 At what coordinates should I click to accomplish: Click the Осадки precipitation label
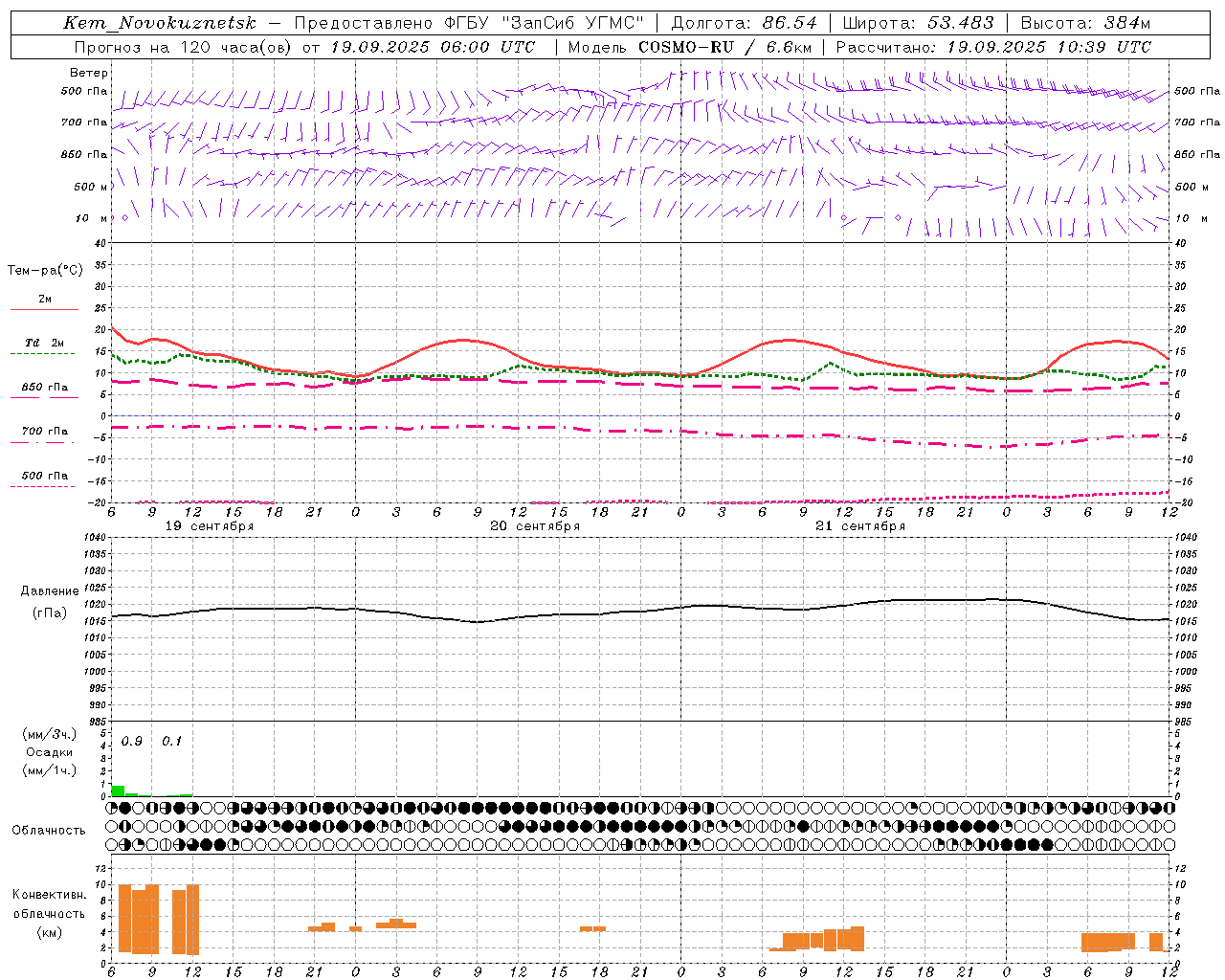click(x=49, y=752)
